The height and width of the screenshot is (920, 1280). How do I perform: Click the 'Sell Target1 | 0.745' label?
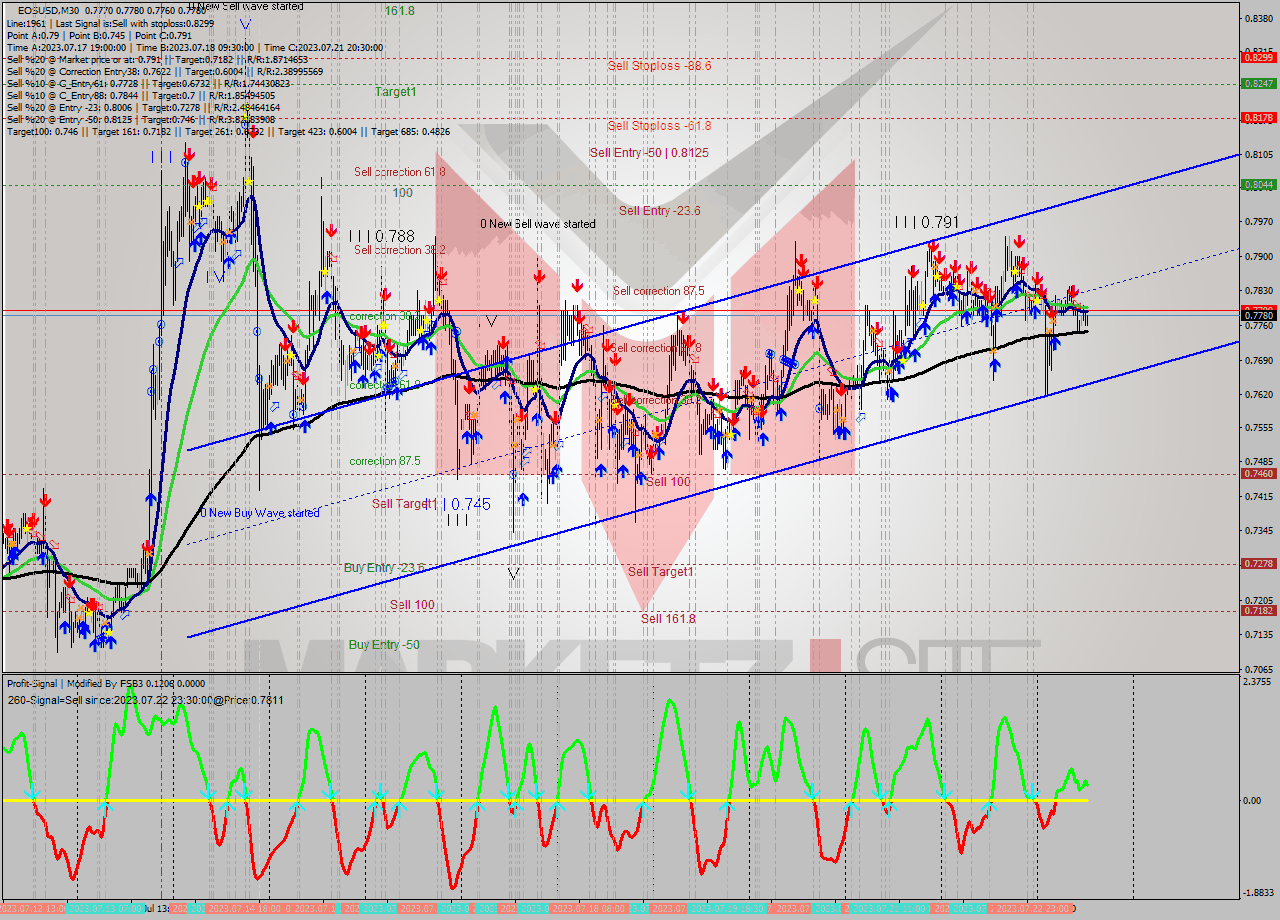(431, 504)
